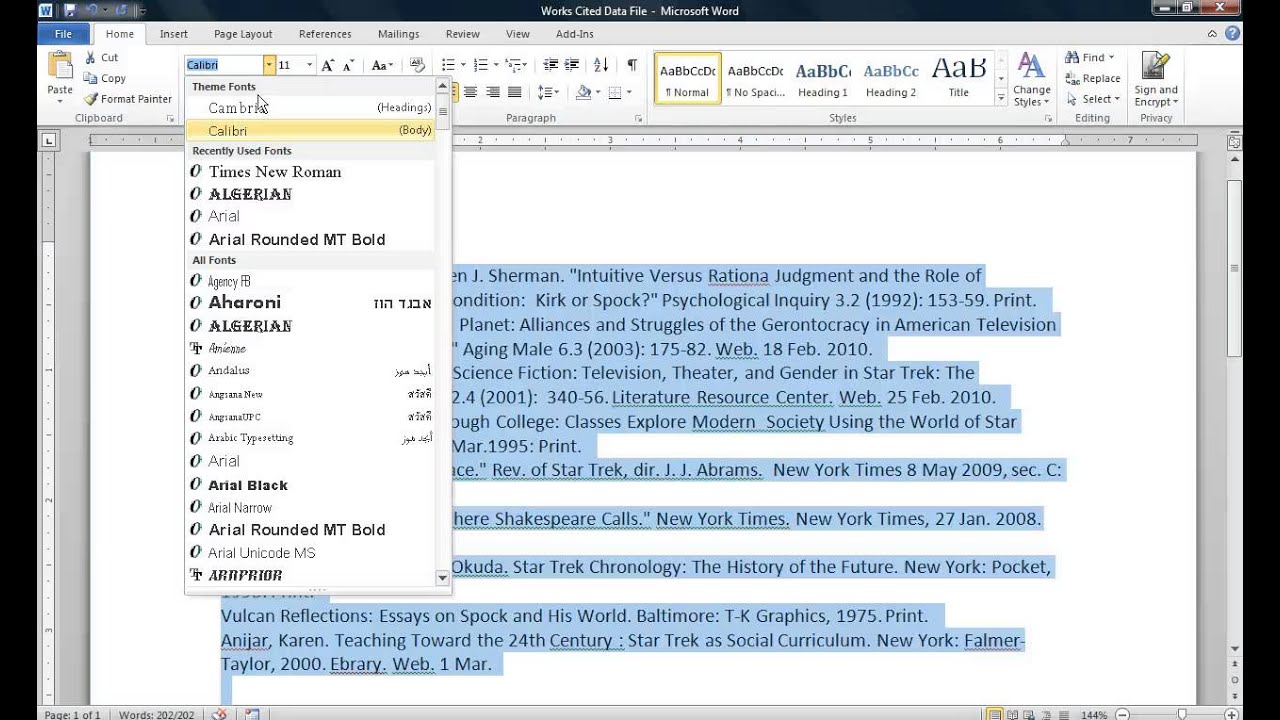Screen dimensions: 1280x720
Task: Open Word Help question mark
Action: [1233, 34]
